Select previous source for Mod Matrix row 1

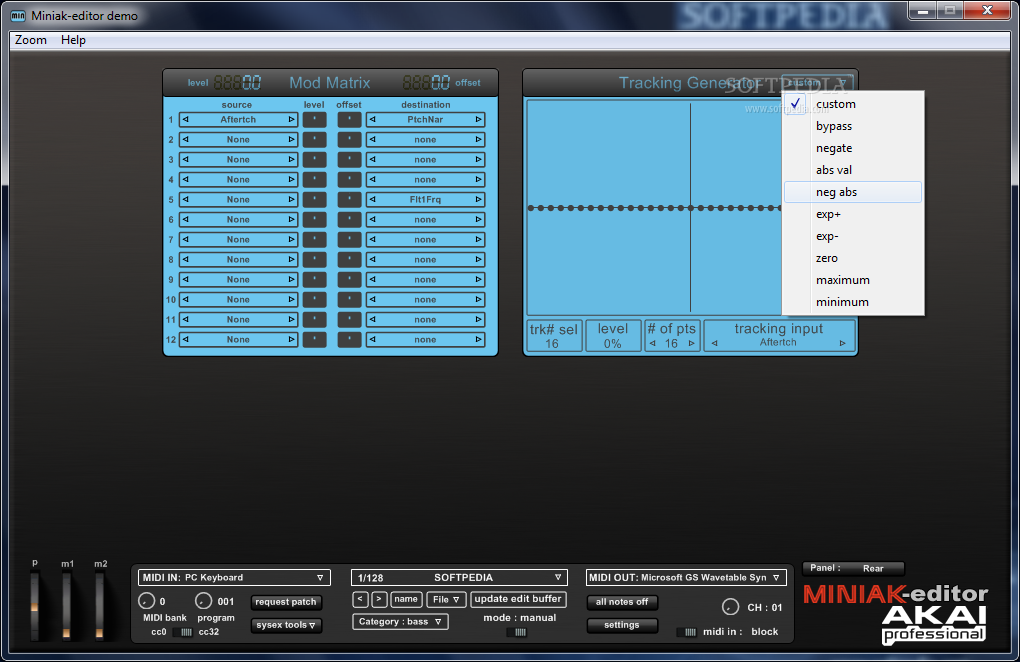pyautogui.click(x=185, y=120)
